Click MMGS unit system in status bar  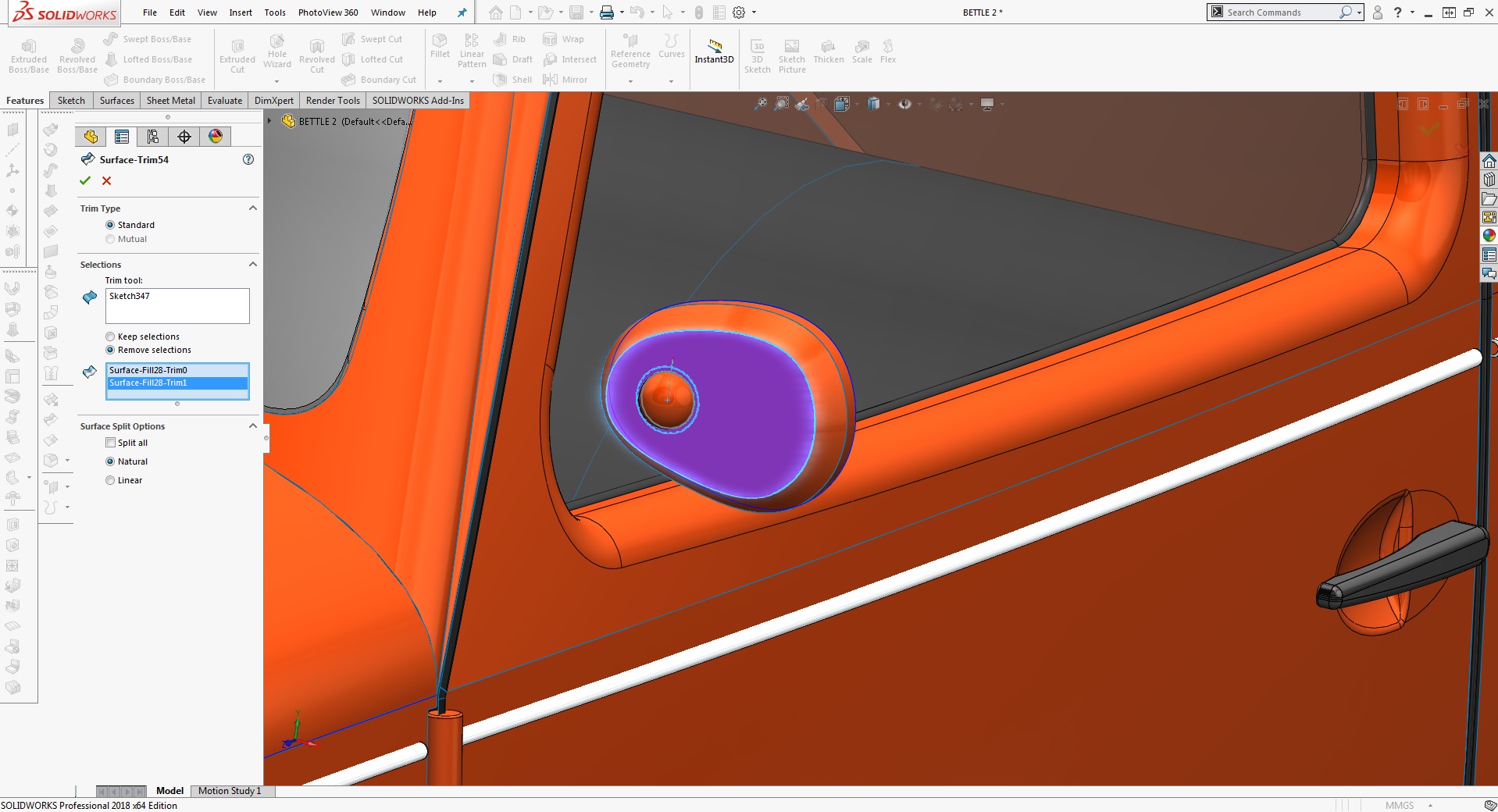point(1400,805)
